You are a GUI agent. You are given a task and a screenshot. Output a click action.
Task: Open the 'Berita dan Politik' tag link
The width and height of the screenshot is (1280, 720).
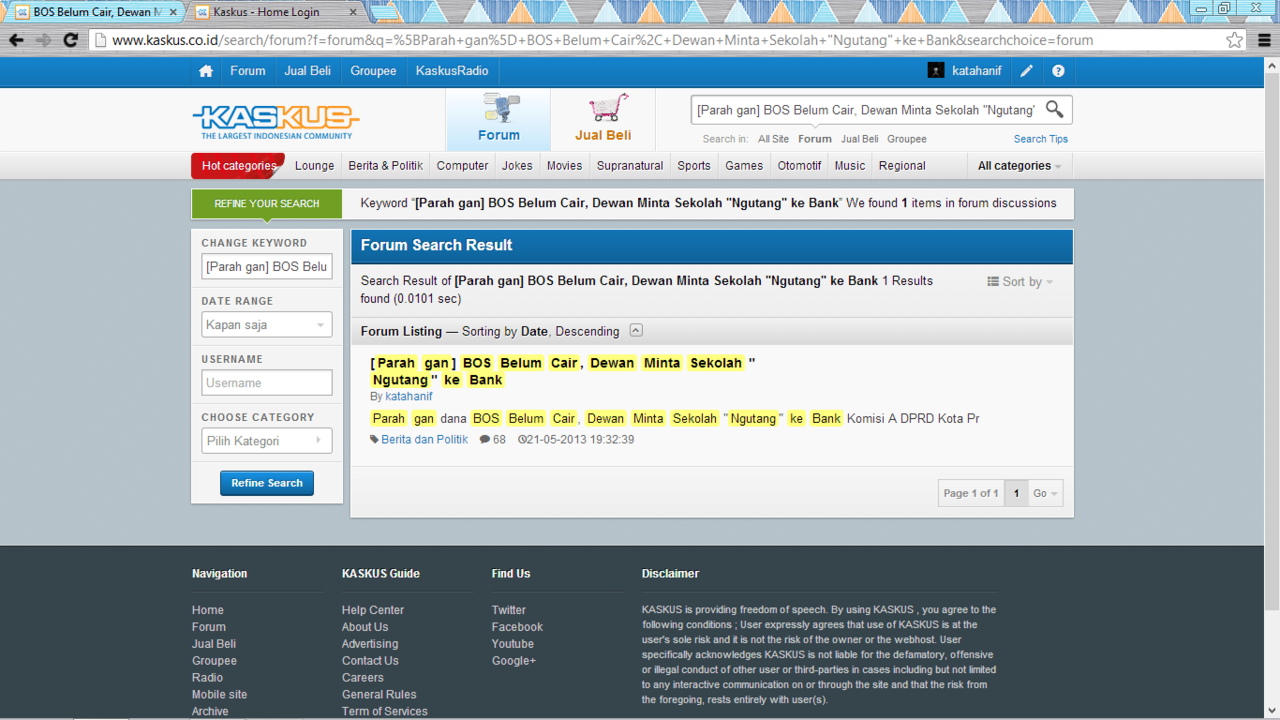click(x=424, y=440)
